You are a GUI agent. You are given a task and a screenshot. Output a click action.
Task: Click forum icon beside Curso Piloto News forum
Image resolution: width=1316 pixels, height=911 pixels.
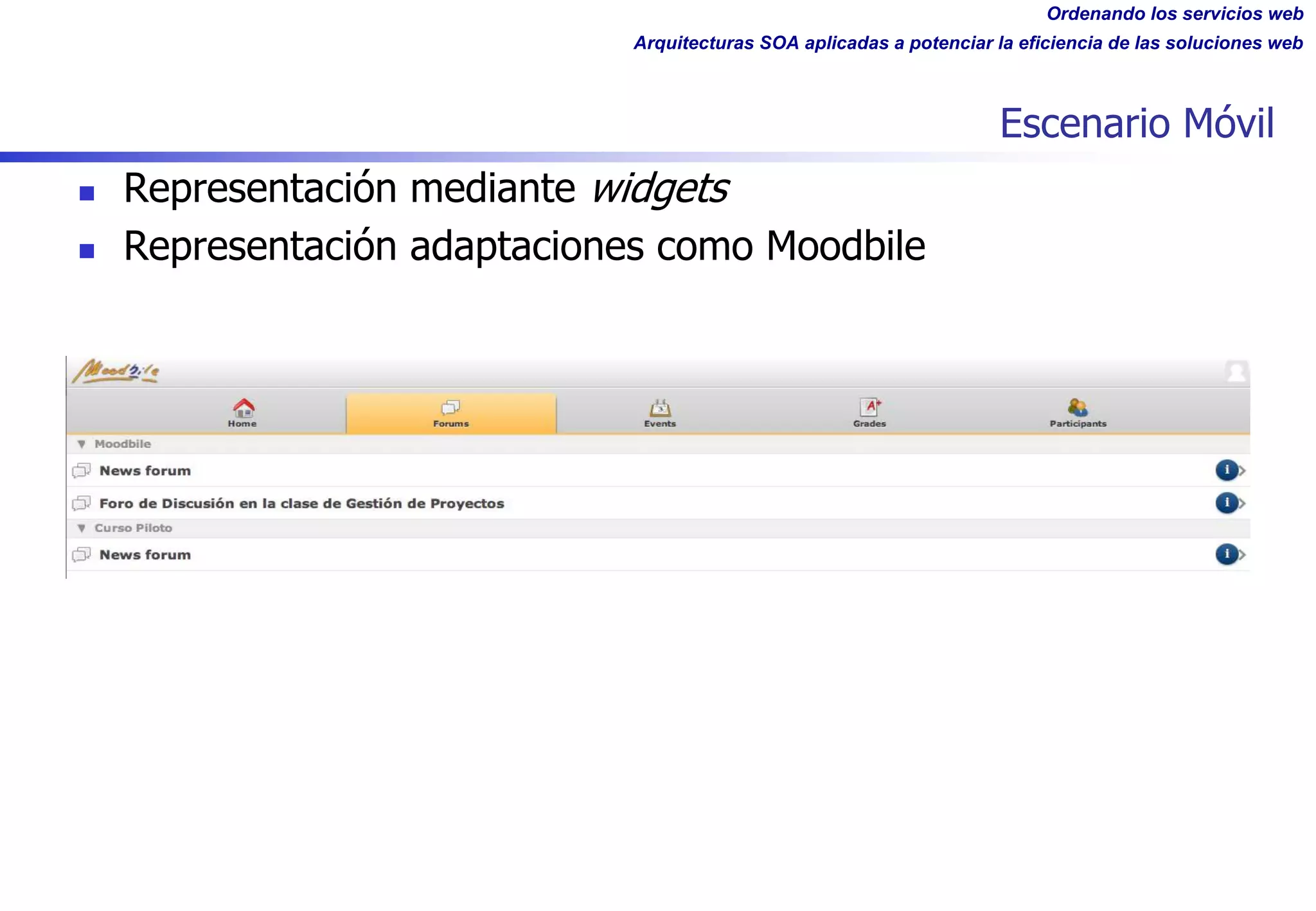click(82, 555)
